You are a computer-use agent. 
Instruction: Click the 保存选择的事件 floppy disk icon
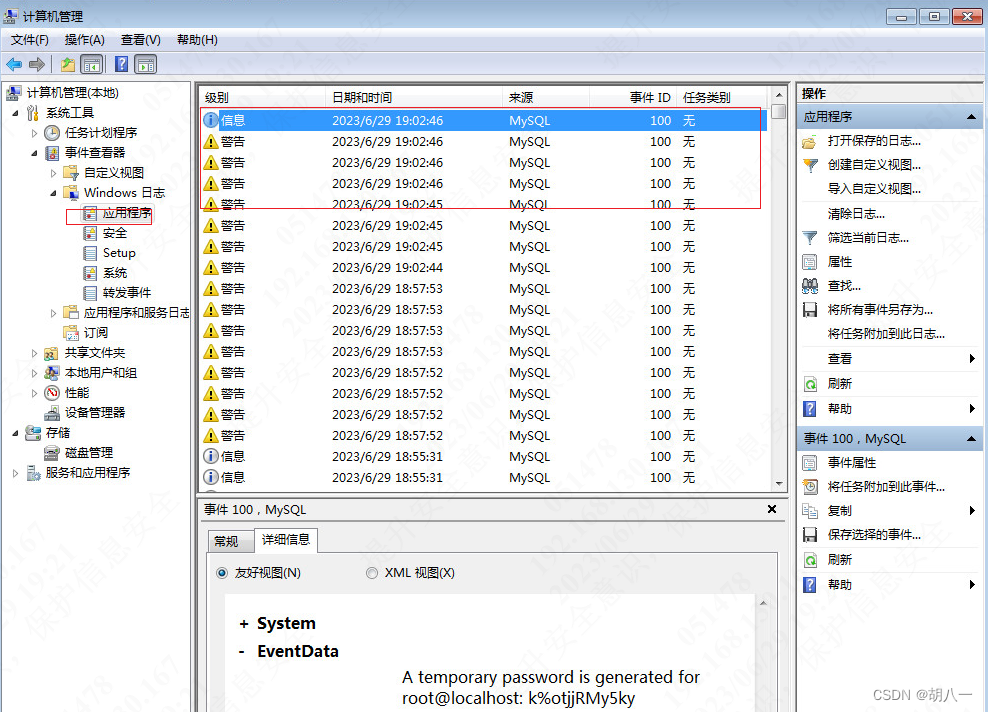810,535
